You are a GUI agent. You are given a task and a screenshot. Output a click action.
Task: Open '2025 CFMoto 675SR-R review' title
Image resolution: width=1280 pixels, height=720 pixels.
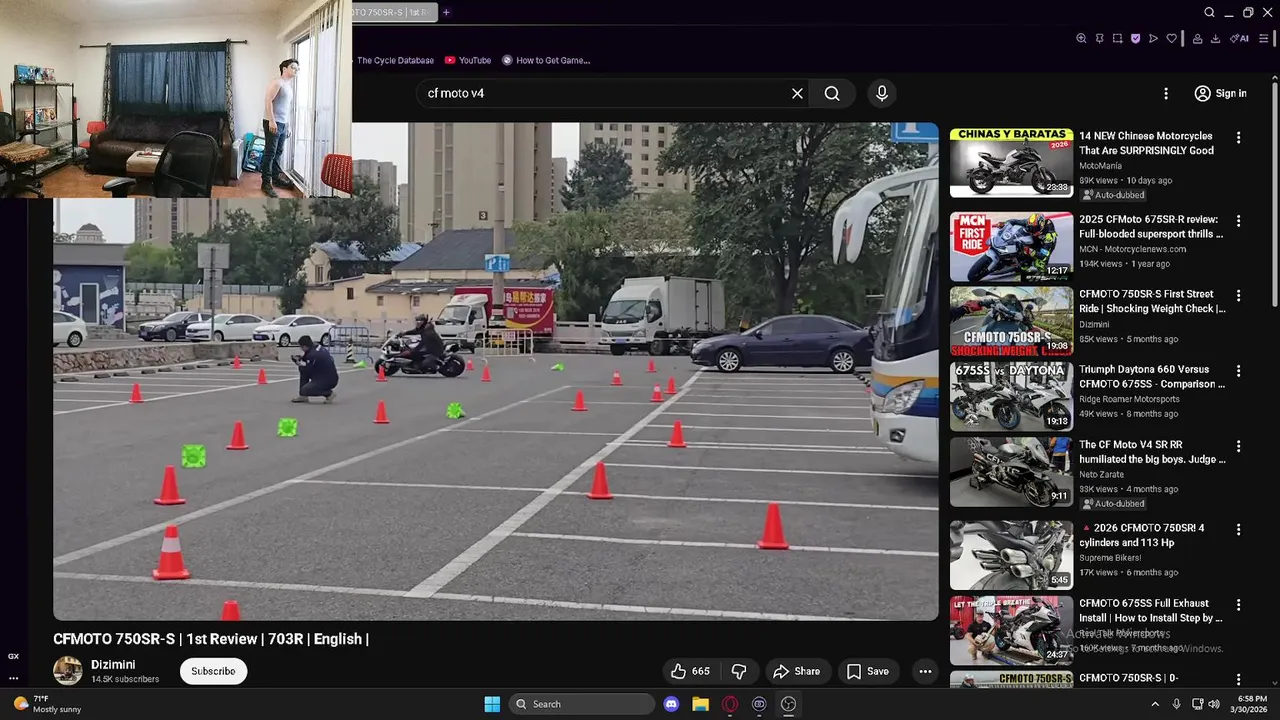tap(1151, 227)
